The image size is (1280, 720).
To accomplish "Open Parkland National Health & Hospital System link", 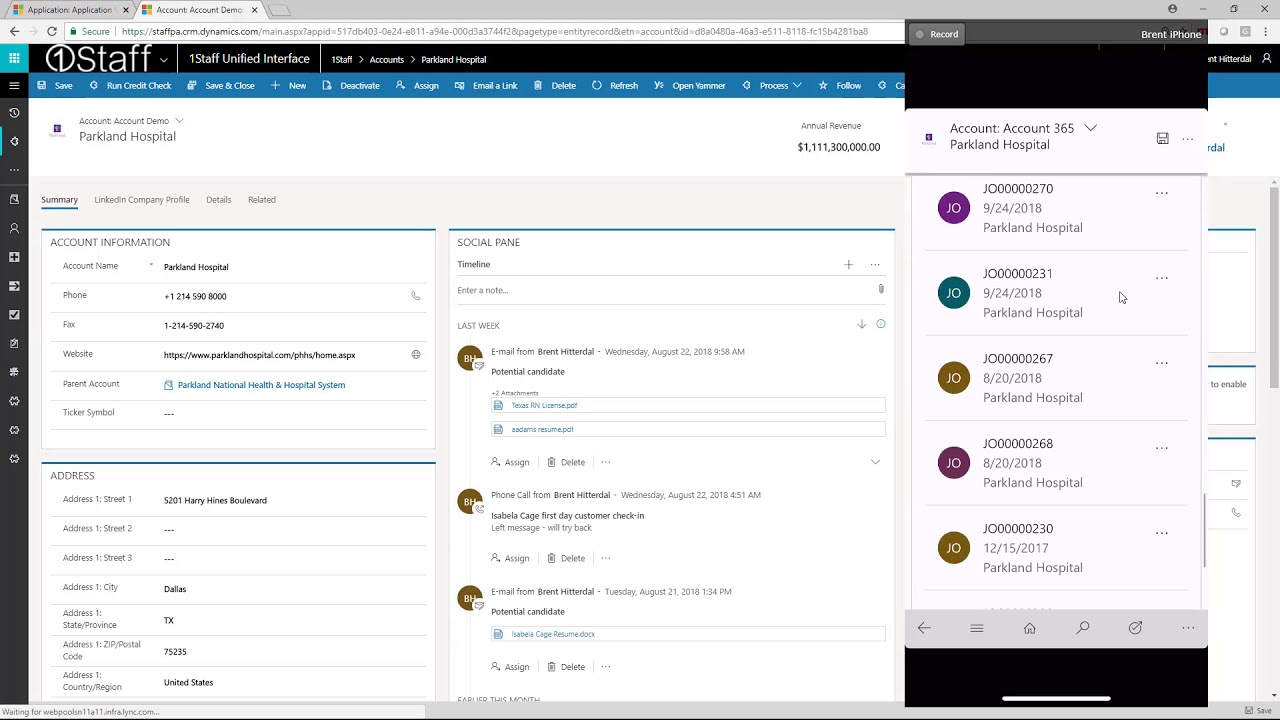I will coord(261,385).
